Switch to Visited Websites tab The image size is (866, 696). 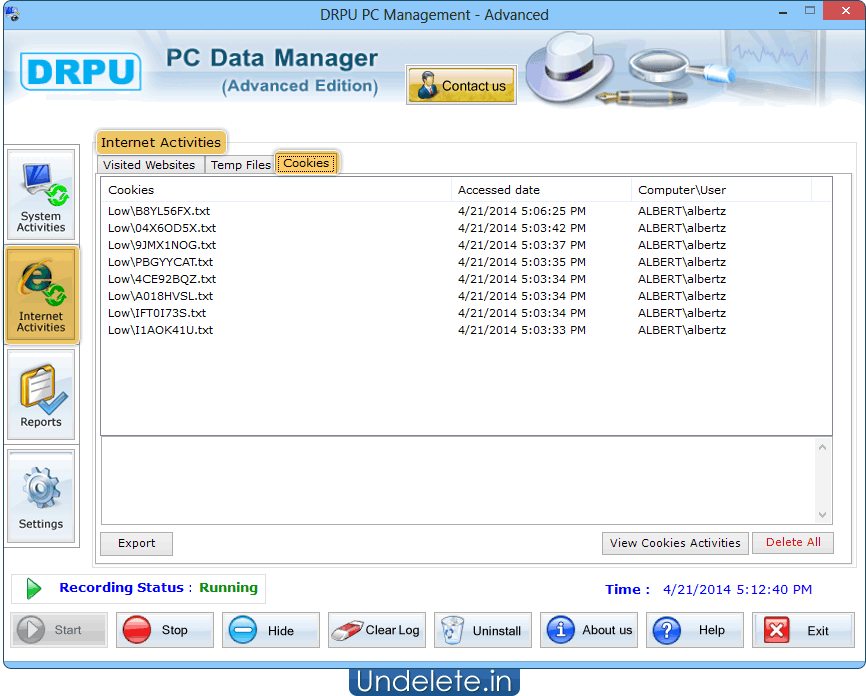(x=149, y=165)
